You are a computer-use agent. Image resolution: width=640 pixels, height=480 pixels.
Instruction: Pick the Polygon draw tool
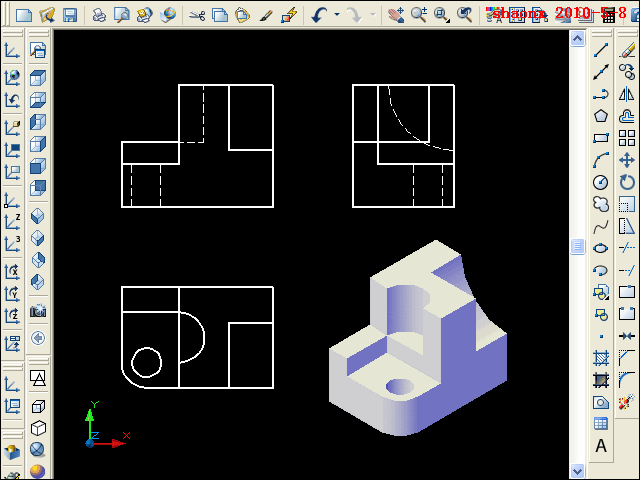[x=601, y=116]
